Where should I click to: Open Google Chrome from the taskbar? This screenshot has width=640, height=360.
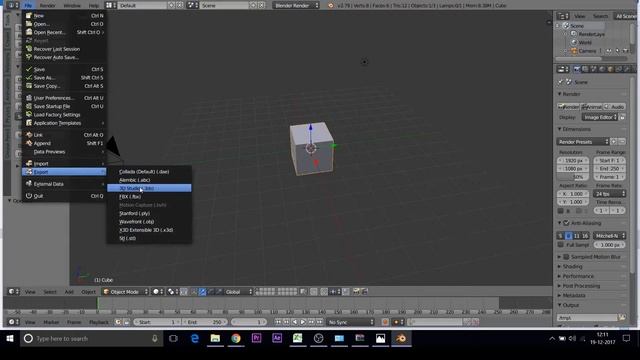(x=236, y=338)
